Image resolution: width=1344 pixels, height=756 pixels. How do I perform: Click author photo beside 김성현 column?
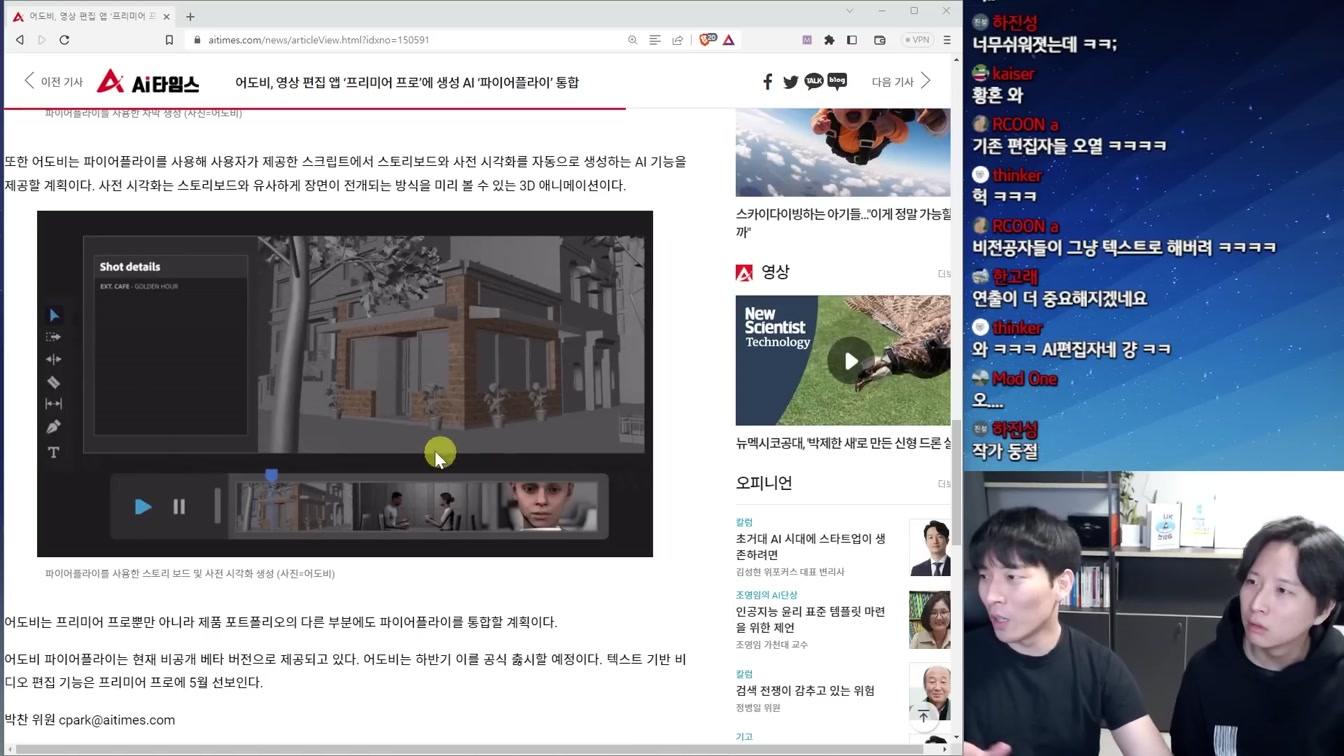pos(930,547)
